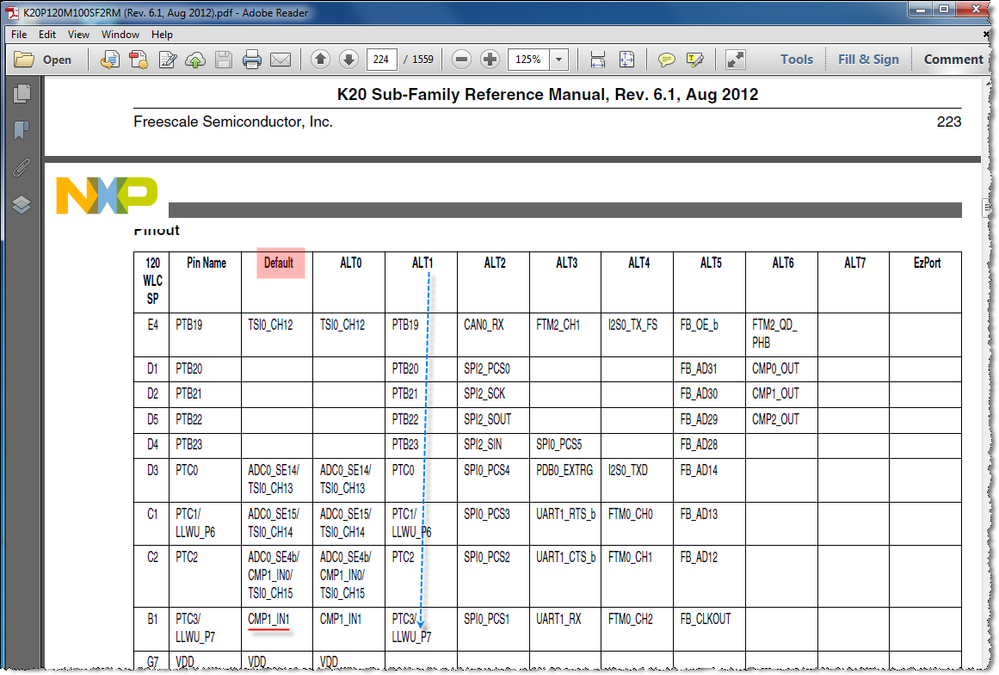The width and height of the screenshot is (999, 675).
Task: Open the Tools pane
Action: coord(796,59)
